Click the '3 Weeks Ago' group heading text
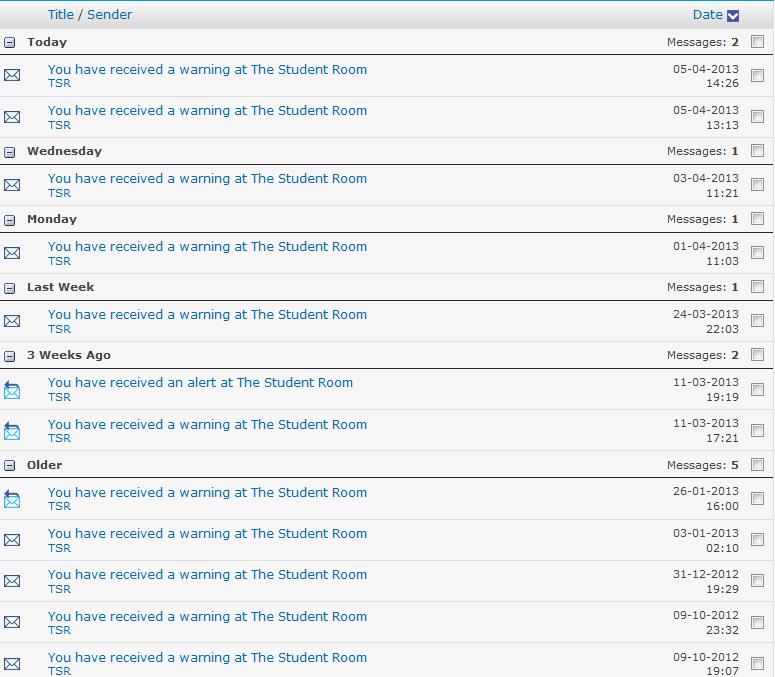This screenshot has height=677, width=775. pos(69,355)
